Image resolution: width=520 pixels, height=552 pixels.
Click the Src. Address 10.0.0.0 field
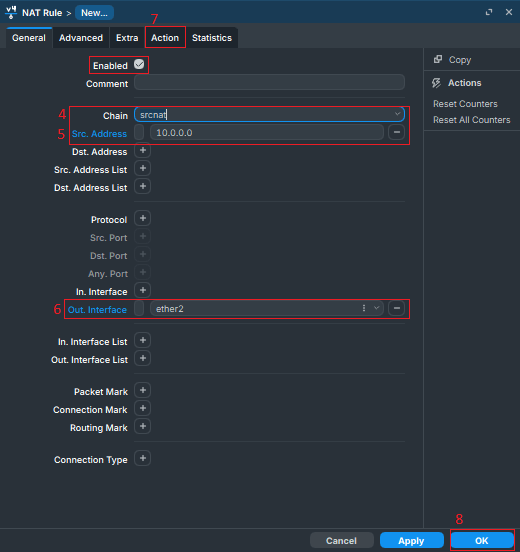[x=267, y=132]
